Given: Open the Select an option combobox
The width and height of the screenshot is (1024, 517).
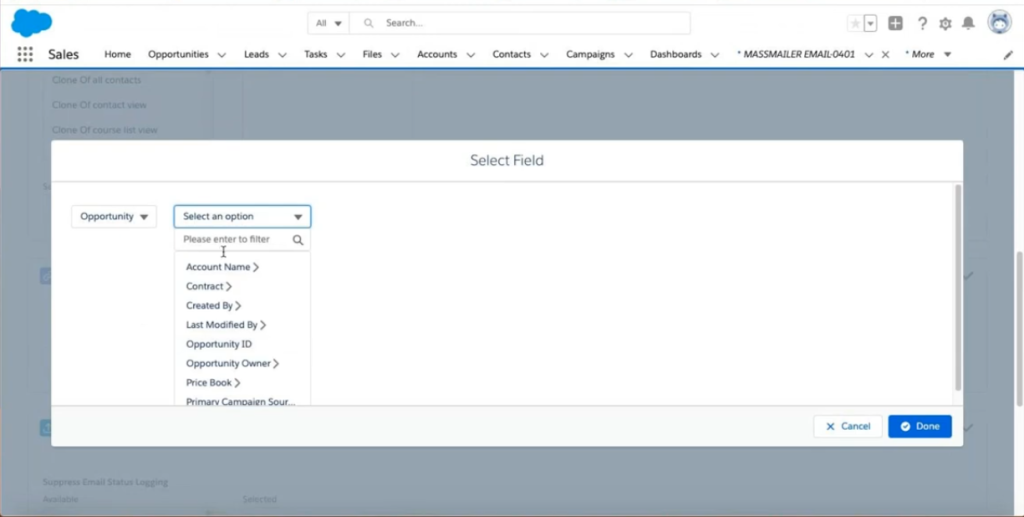Looking at the screenshot, I should tap(242, 216).
